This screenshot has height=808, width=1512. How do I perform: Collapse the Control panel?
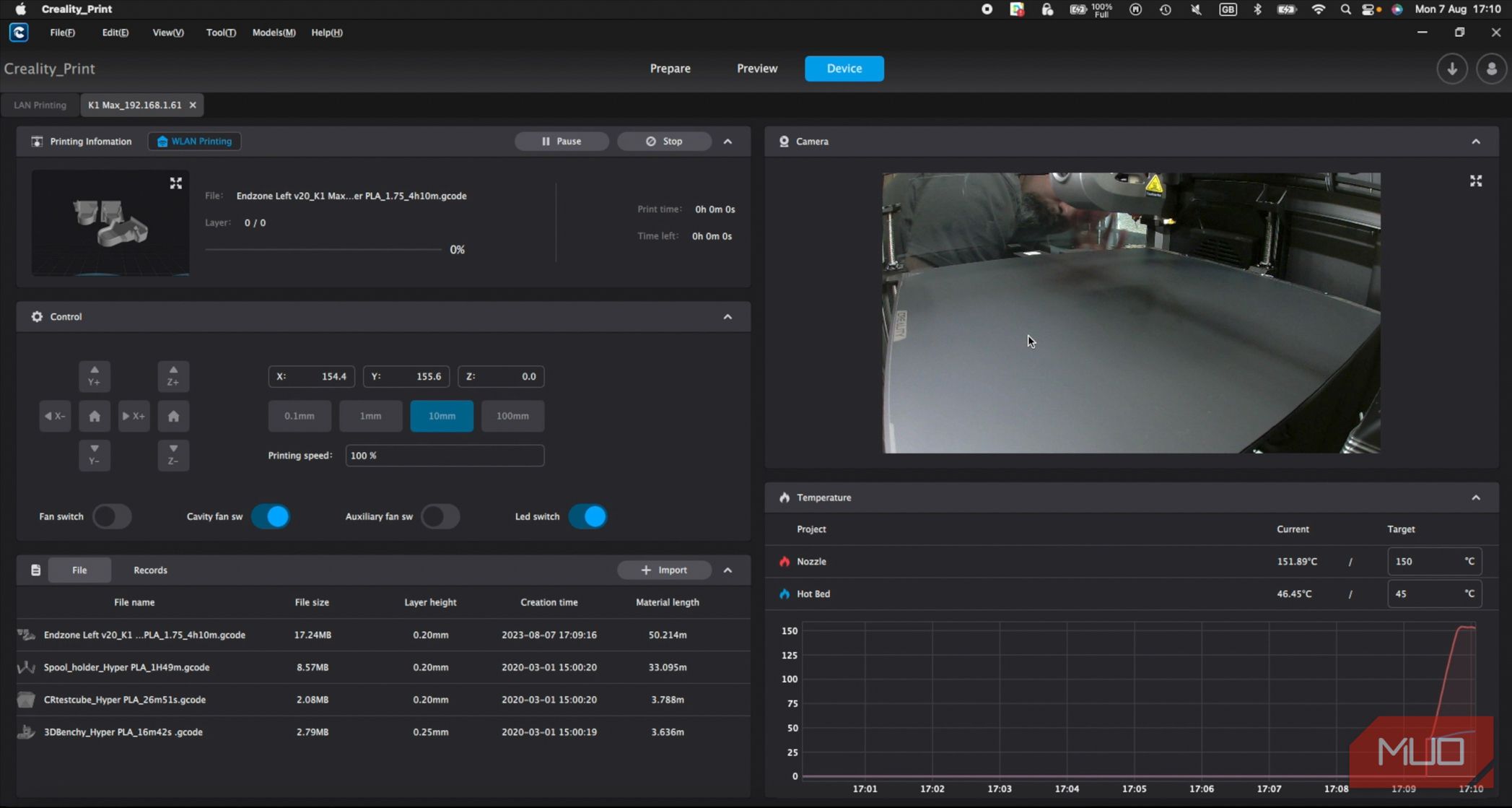point(727,316)
